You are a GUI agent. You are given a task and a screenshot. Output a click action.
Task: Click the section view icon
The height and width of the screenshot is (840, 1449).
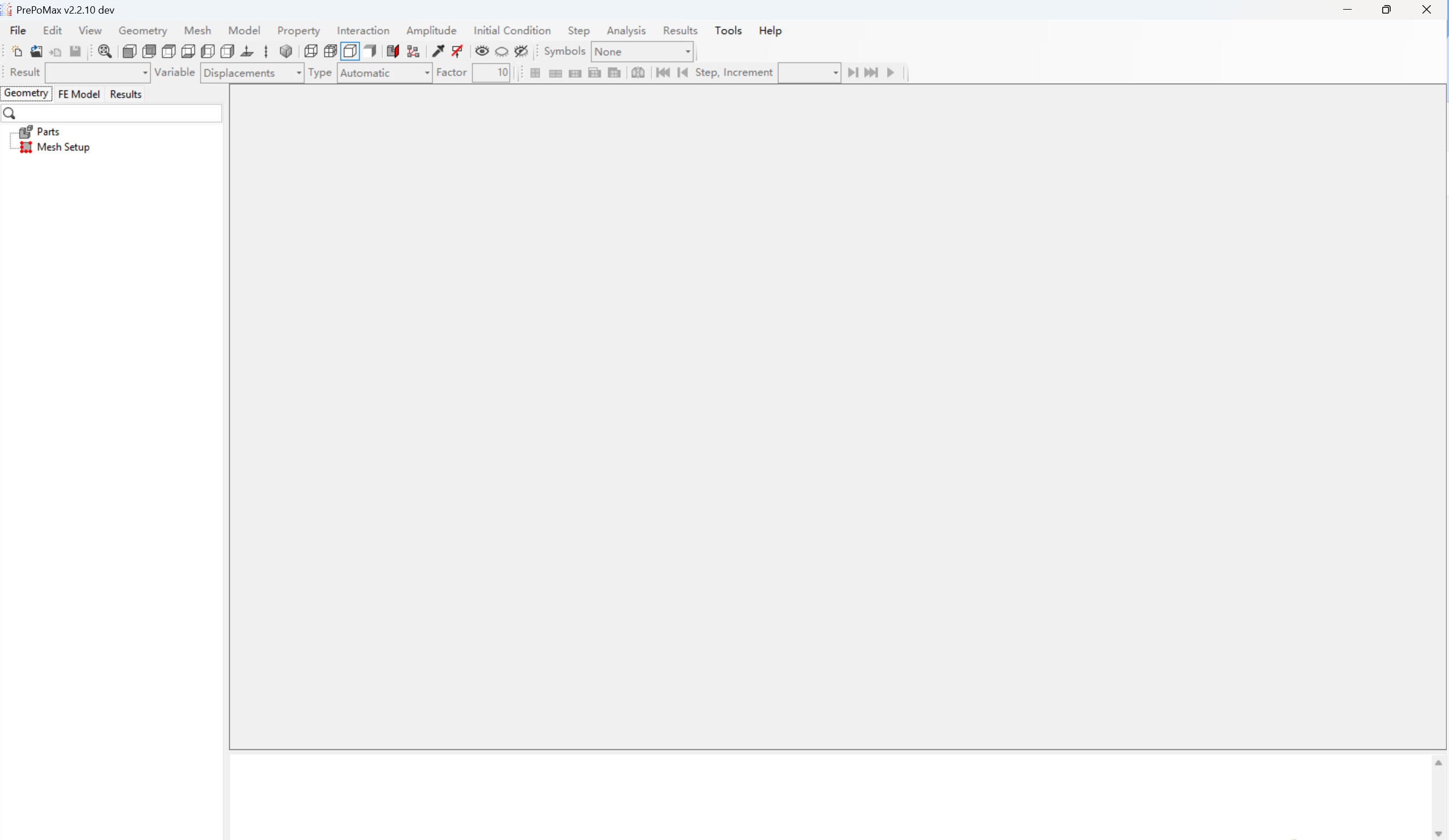coord(393,52)
